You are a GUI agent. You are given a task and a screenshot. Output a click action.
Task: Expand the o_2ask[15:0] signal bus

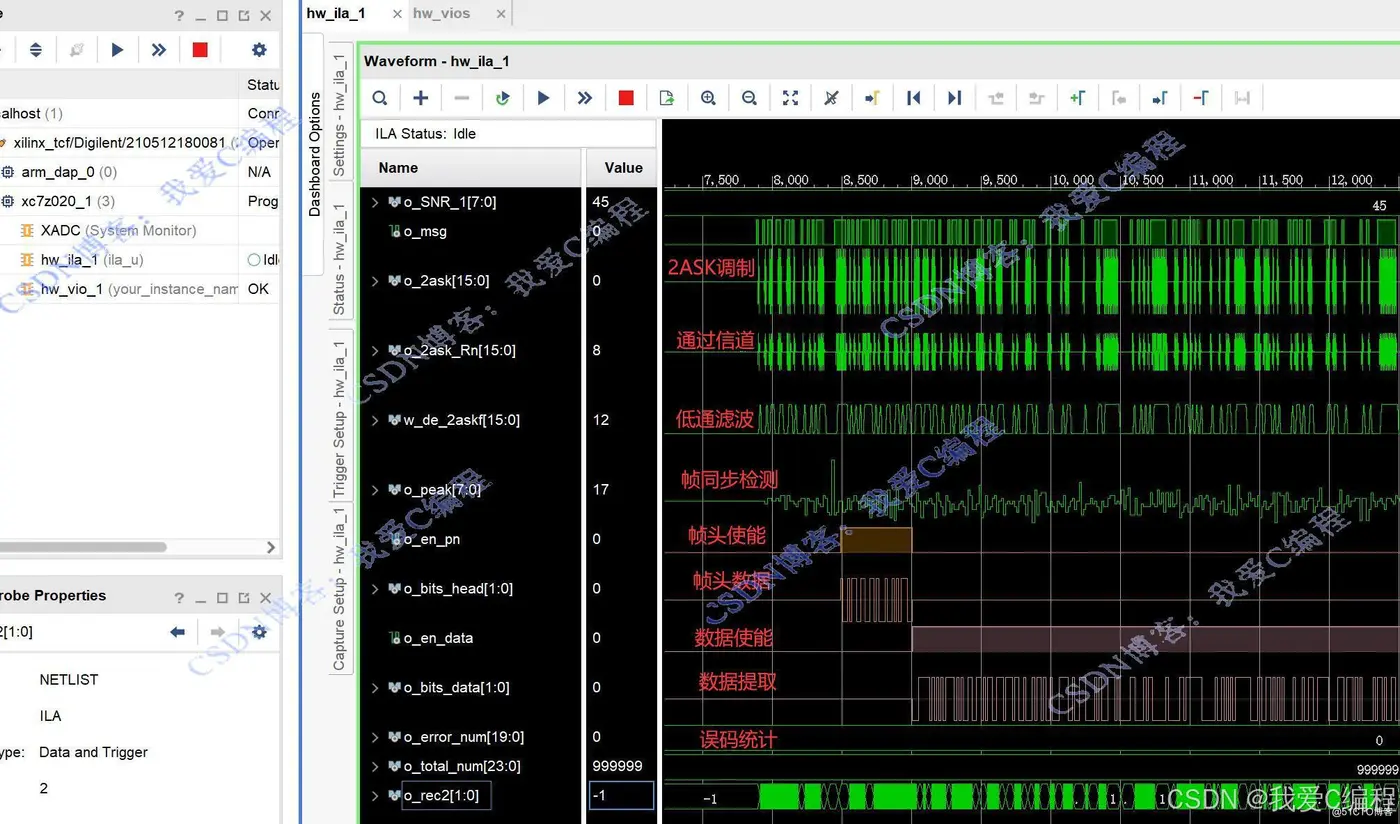[x=375, y=281]
